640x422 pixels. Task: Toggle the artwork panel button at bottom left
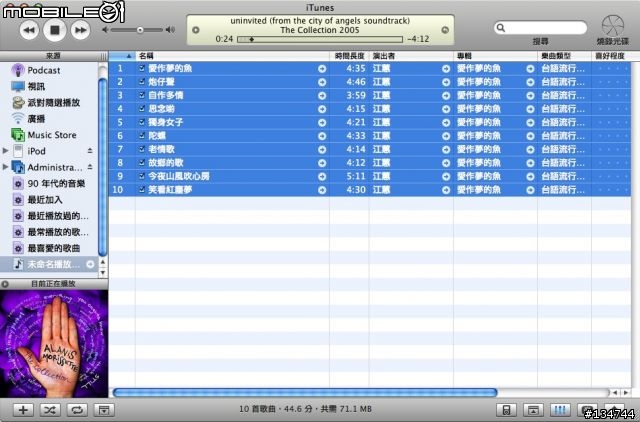point(104,410)
